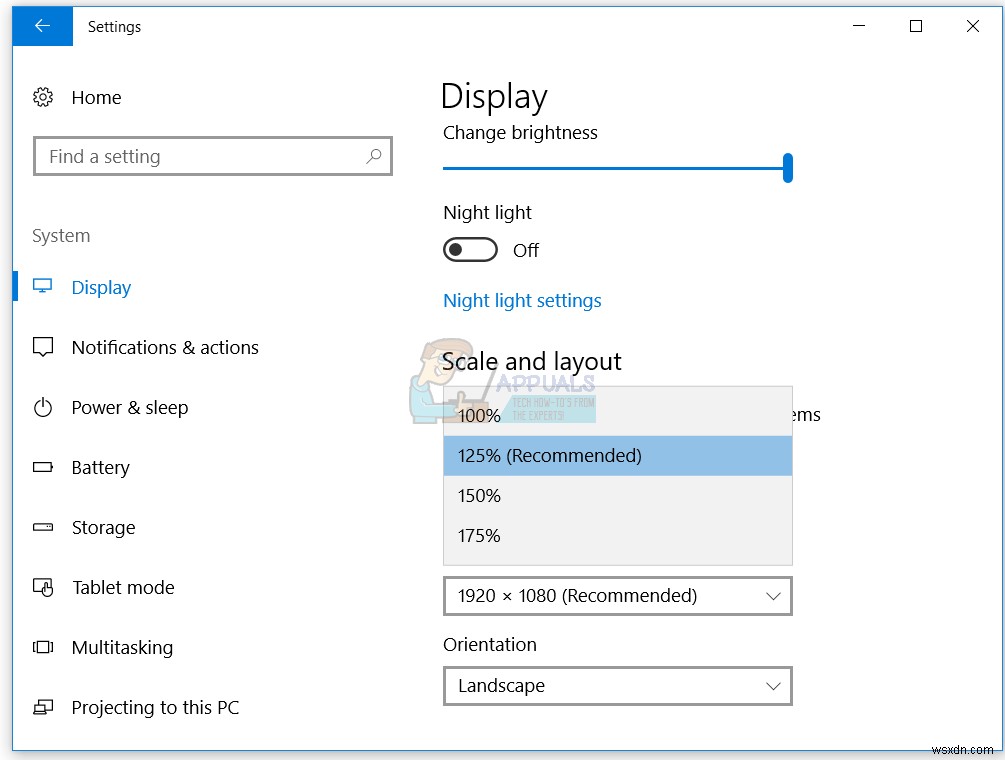Expand the Orientation dropdown set to Landscape
The image size is (1005, 760).
(x=617, y=686)
